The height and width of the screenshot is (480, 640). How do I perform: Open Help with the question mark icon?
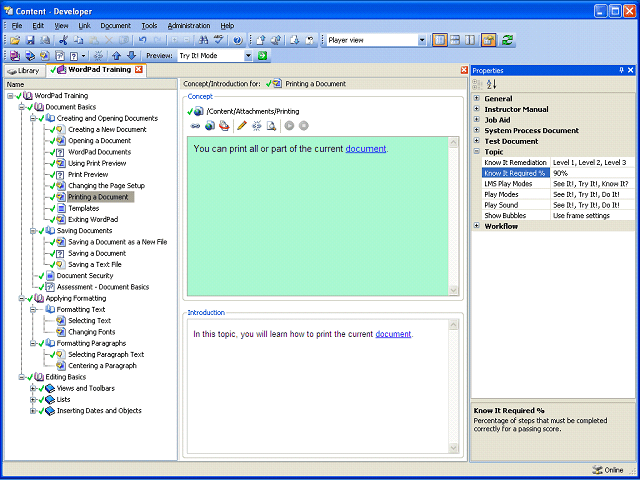coord(238,40)
